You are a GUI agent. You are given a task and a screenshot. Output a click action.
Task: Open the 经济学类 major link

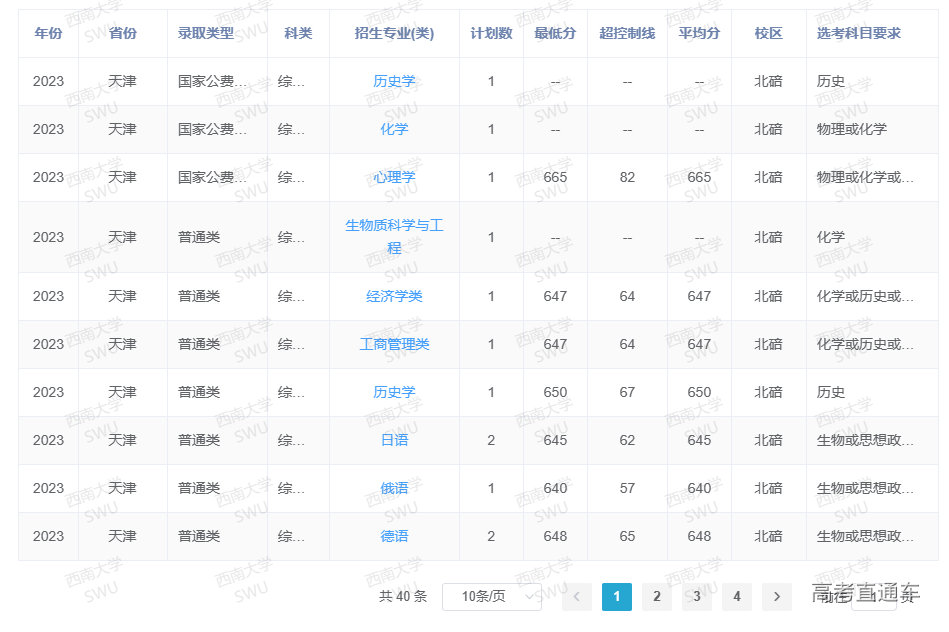coord(394,296)
